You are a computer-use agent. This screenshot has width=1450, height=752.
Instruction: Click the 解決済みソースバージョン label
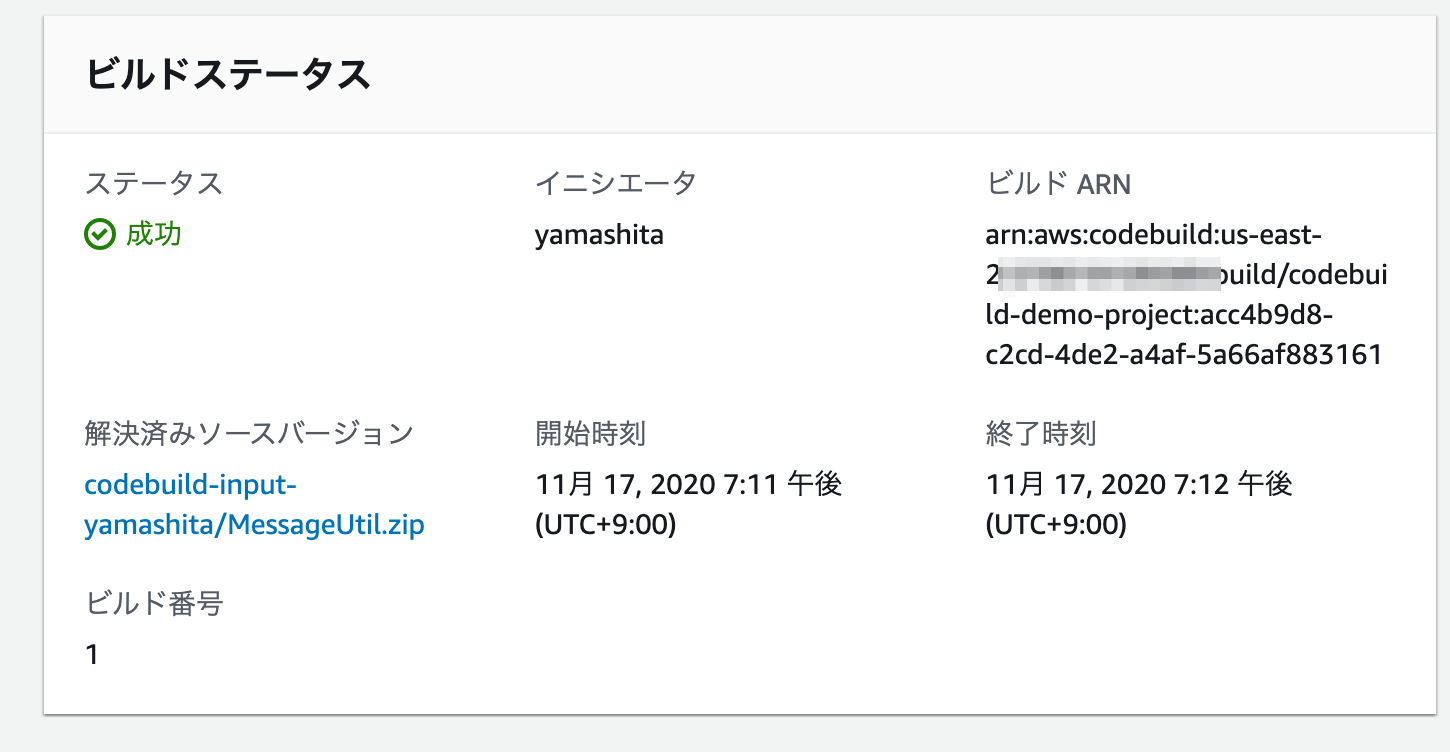click(x=249, y=433)
